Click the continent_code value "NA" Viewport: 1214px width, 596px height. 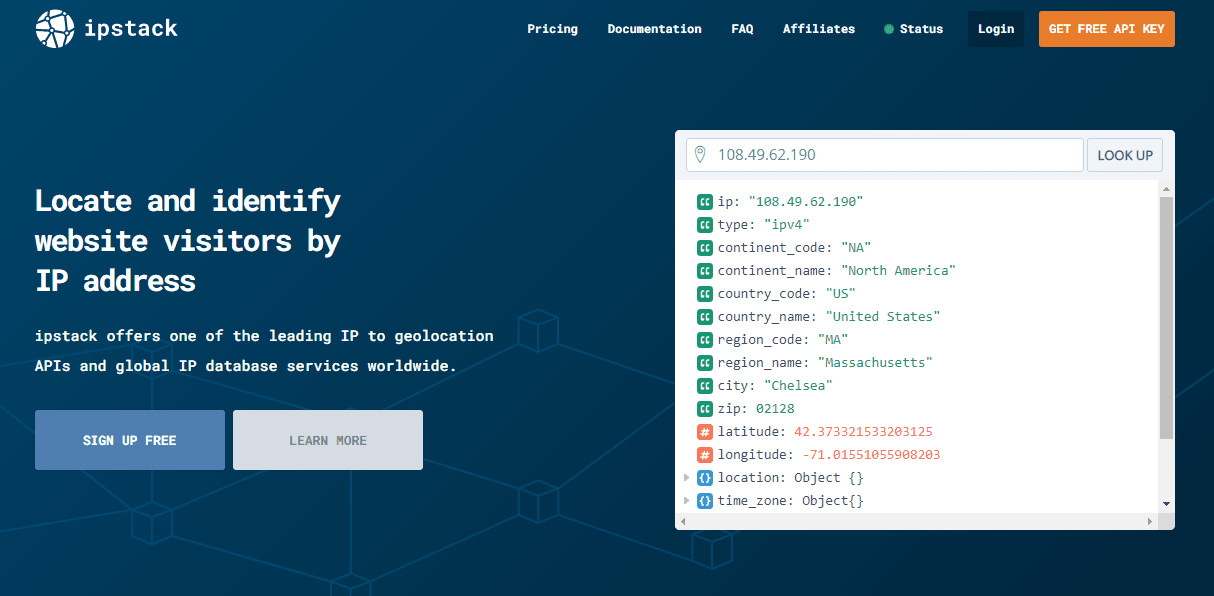click(x=857, y=248)
